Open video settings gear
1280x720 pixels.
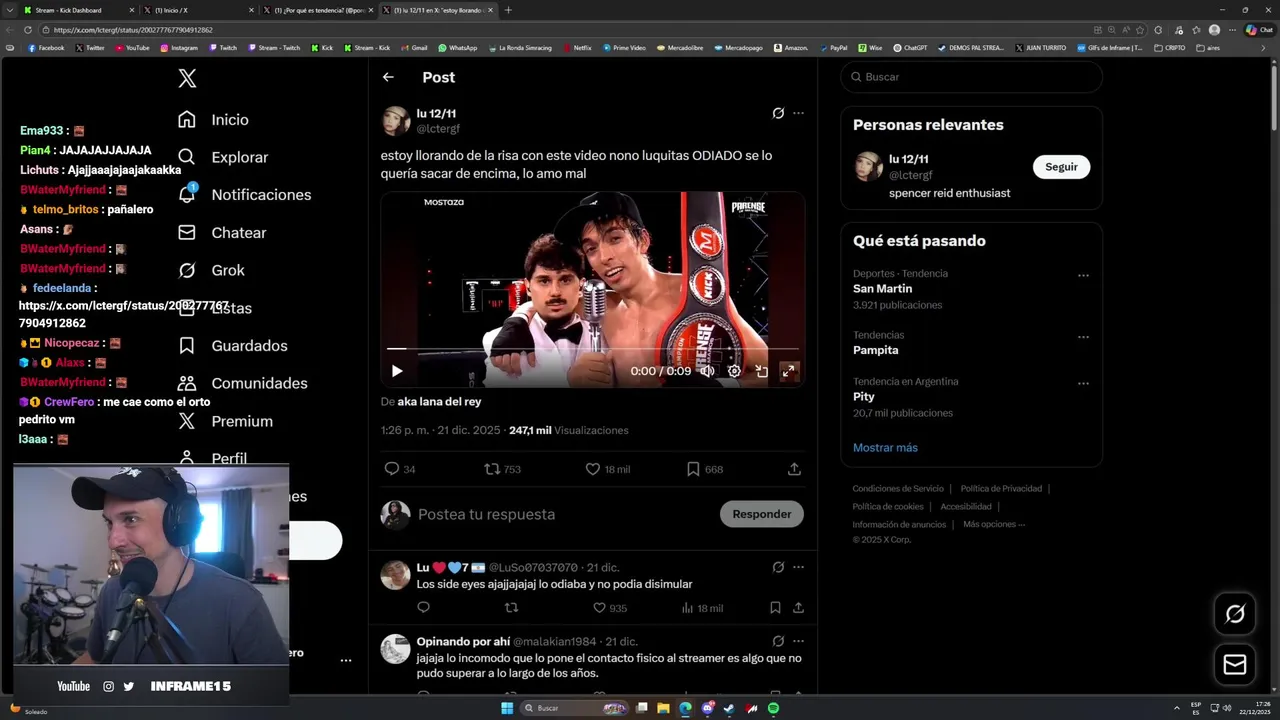click(734, 371)
